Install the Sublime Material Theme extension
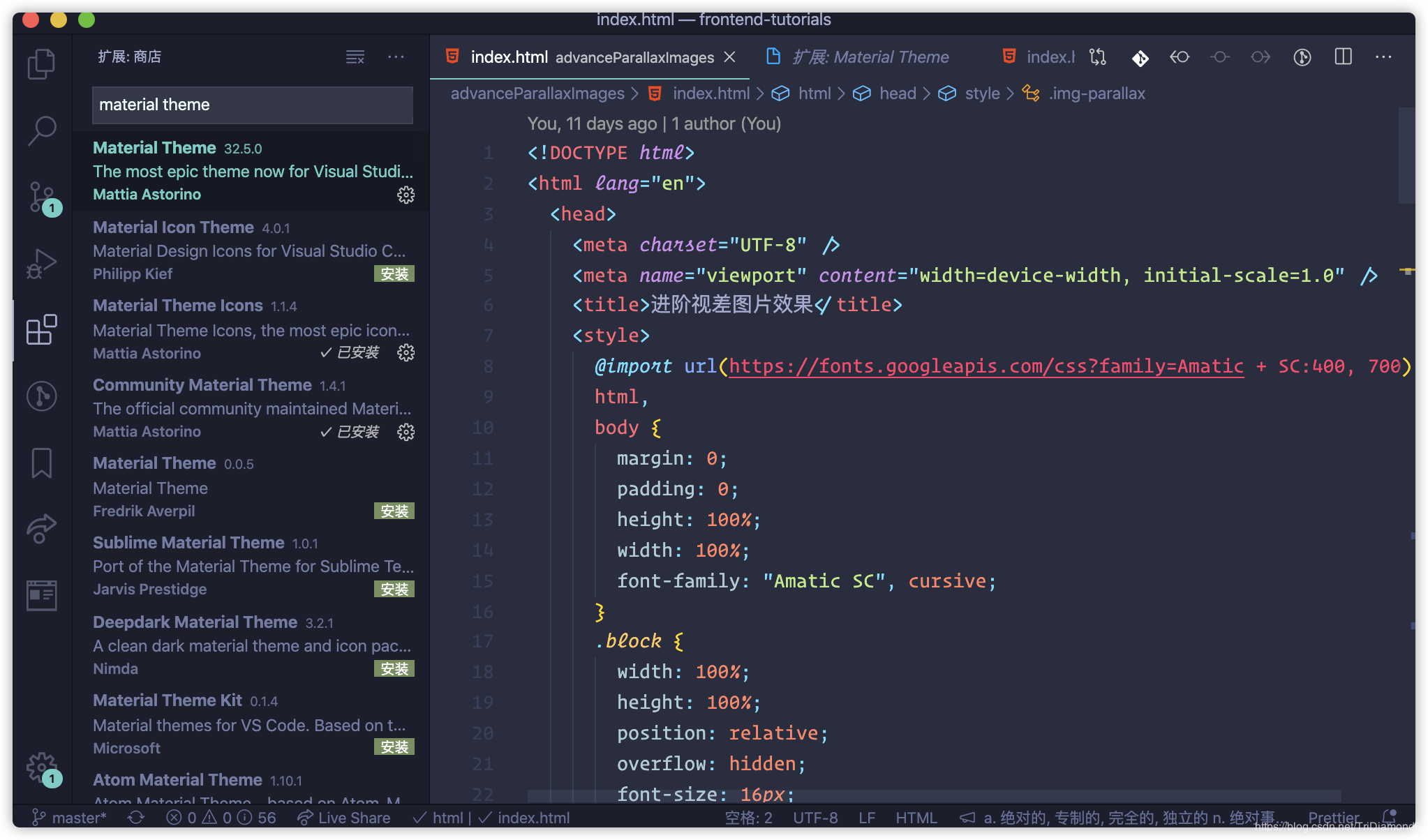 394,590
